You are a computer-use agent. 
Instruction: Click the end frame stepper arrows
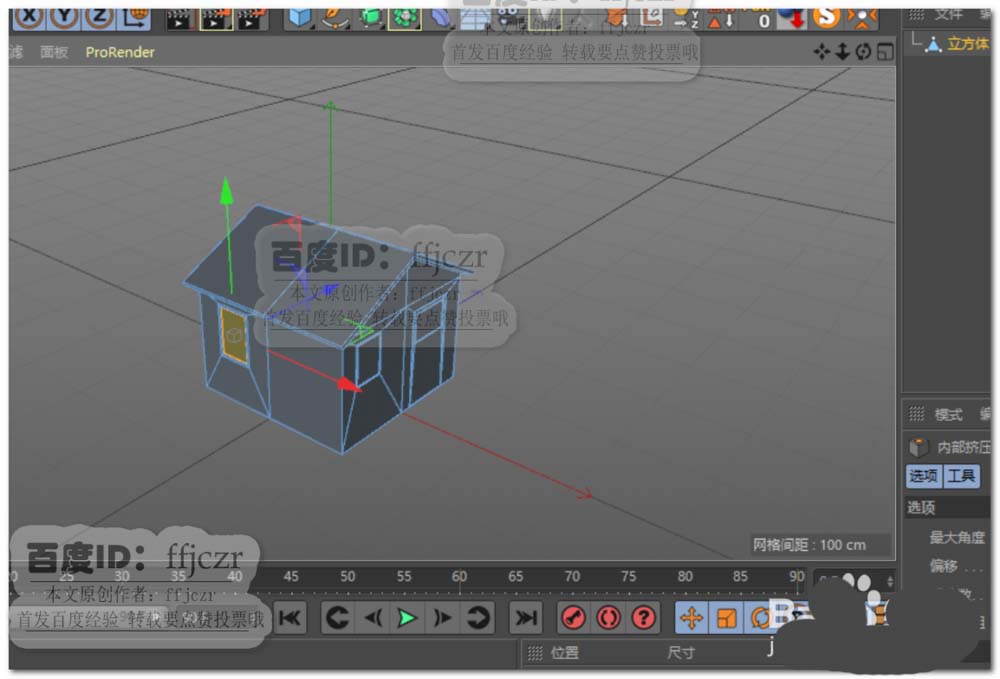click(x=890, y=581)
